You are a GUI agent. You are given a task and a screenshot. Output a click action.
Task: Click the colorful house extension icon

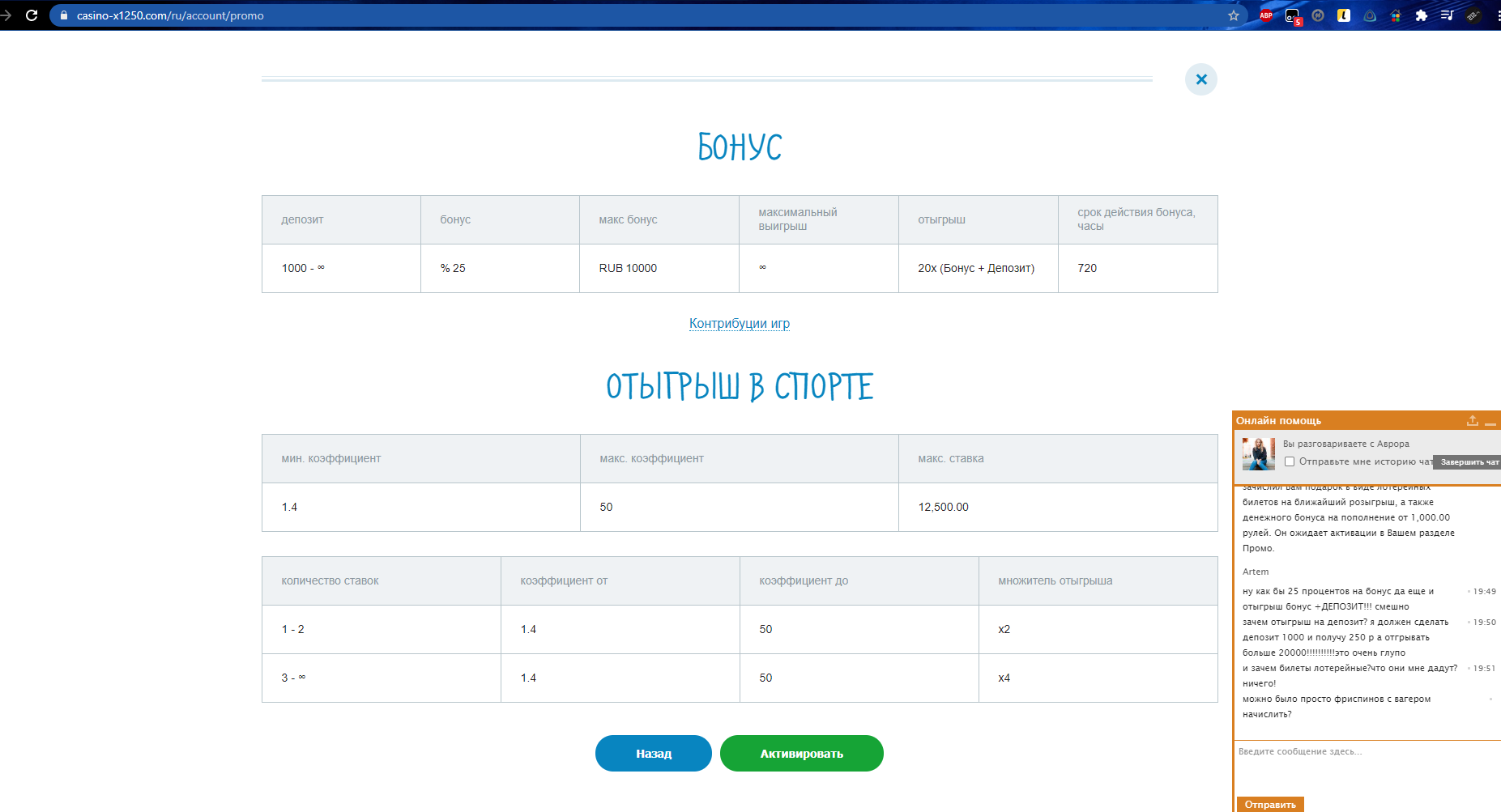click(x=1395, y=15)
